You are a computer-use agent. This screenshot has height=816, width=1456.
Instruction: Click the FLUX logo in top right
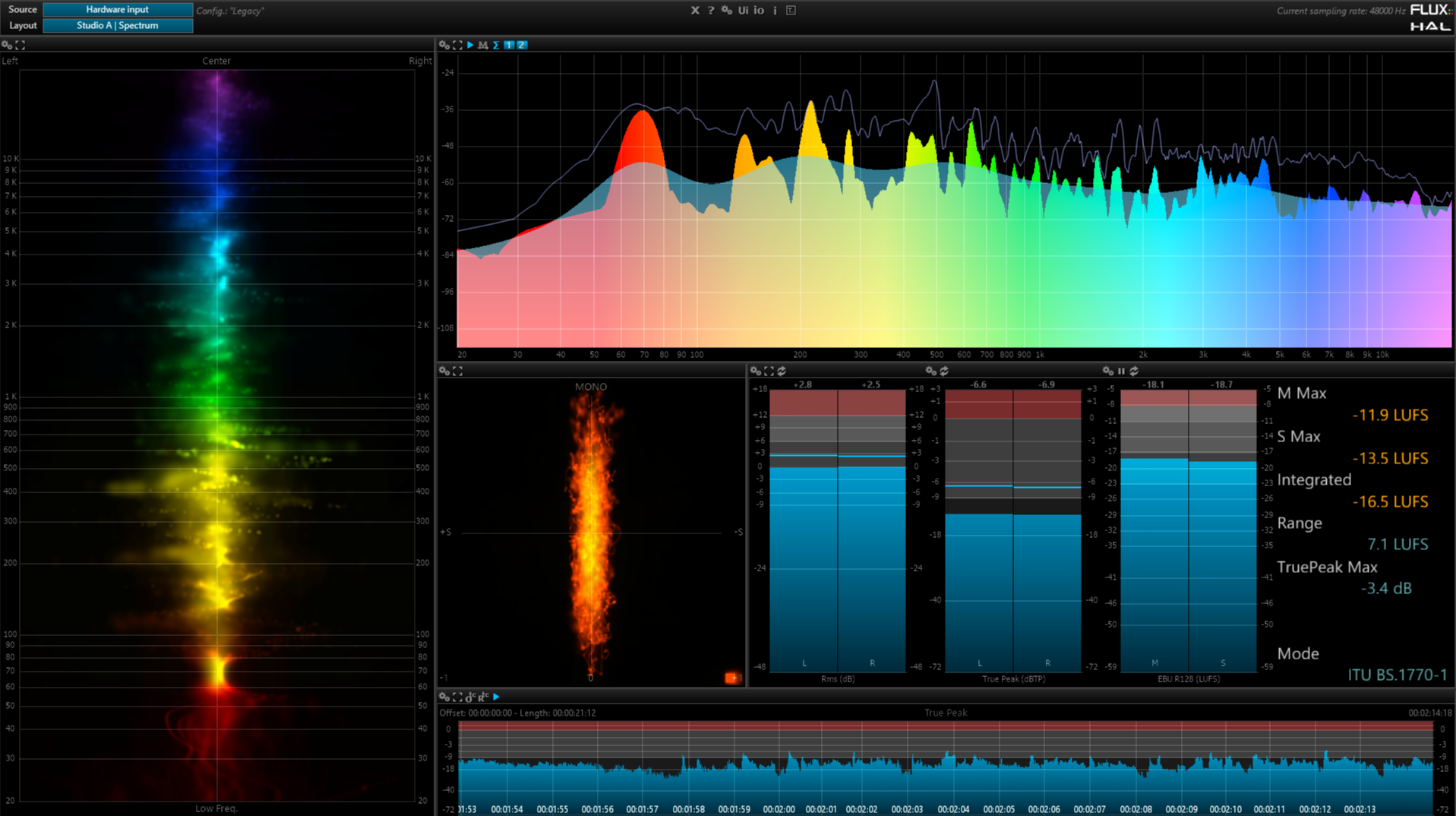point(1429,10)
